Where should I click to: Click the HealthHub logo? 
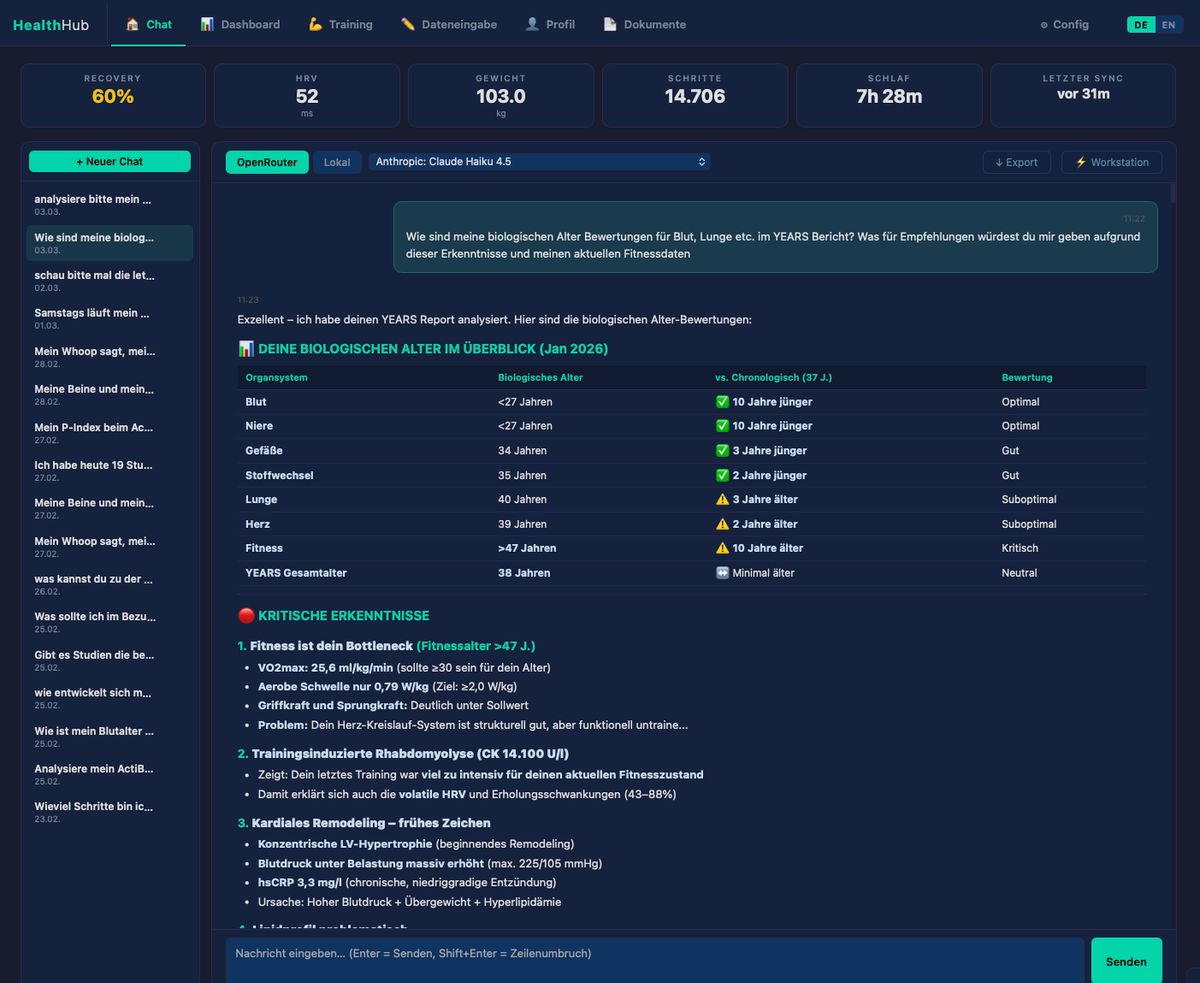click(x=51, y=25)
